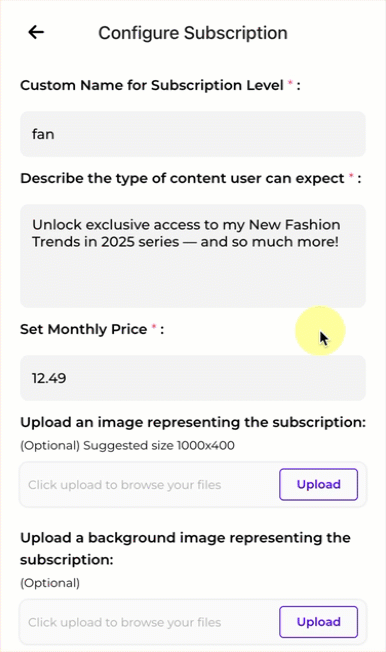Click the 'Suggested size 1000x400' hint text
Screen dimensions: 386x652
click(159, 446)
